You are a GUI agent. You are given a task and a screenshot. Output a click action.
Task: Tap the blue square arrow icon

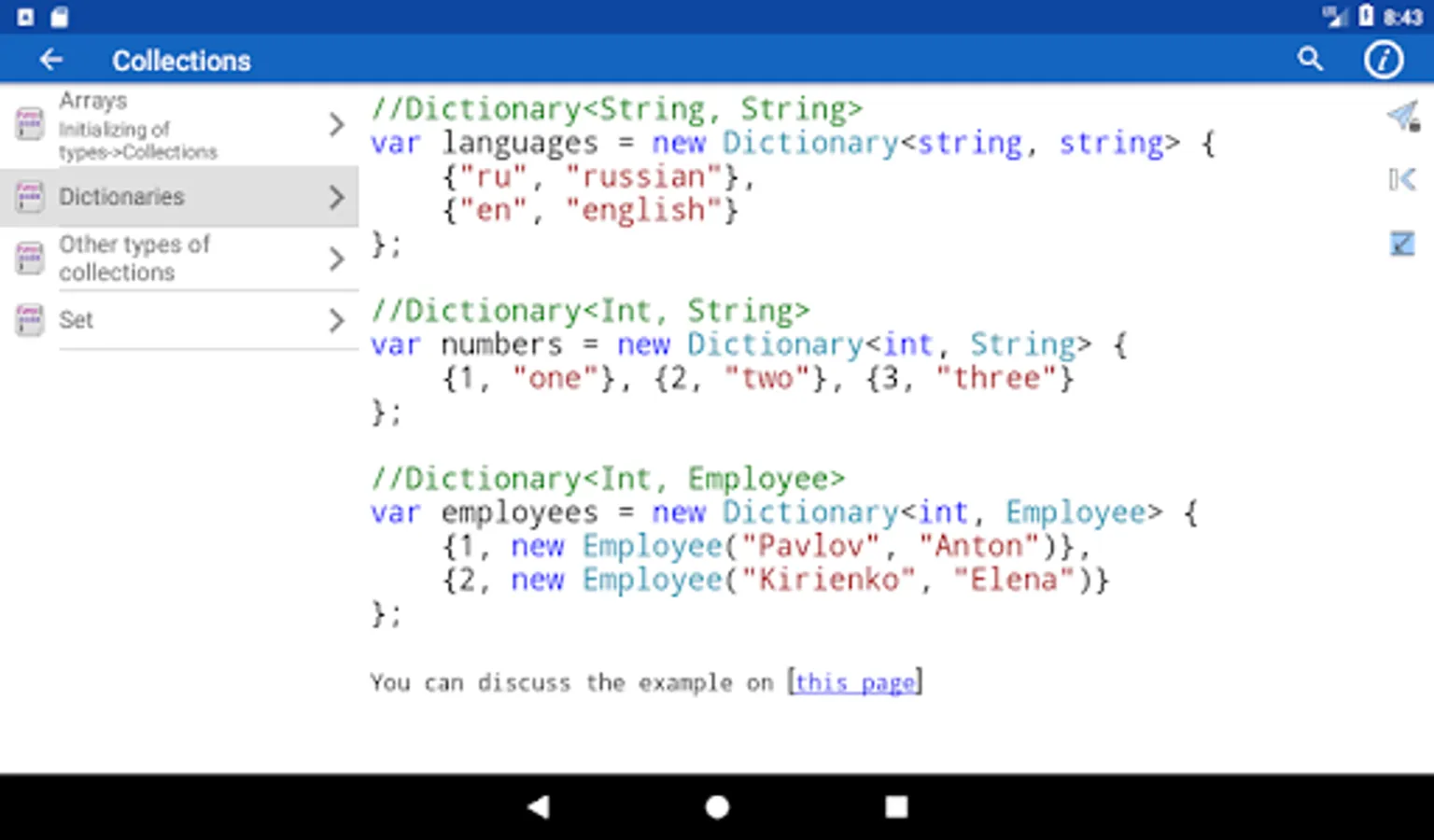click(1402, 243)
